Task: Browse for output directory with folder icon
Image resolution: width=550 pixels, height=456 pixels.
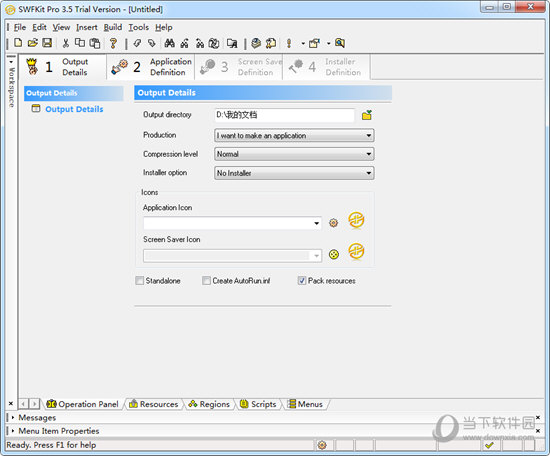Action: pyautogui.click(x=367, y=115)
